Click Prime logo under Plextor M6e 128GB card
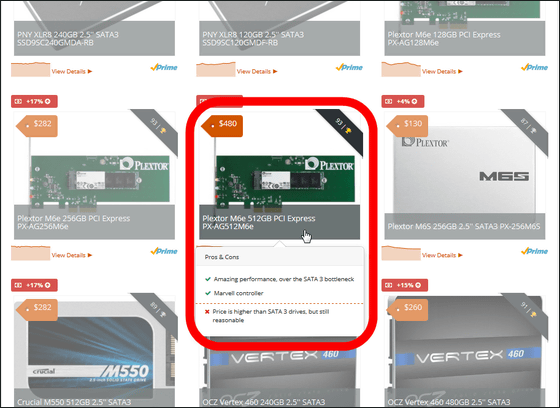Viewport: 560px width, 408px height. 534,67
